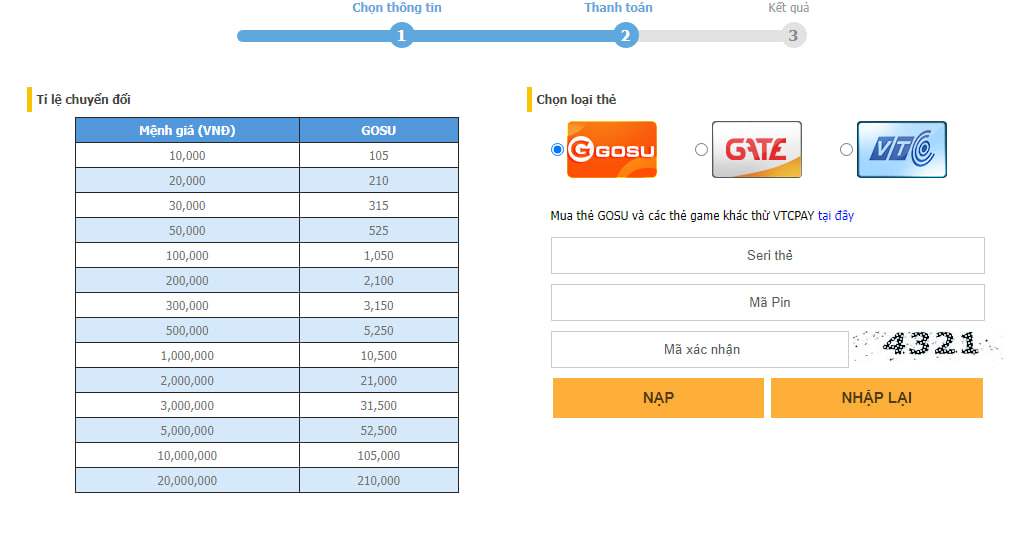Screen dimensions: 1030x543
Task: Click the 'Thanh toán' step label
Action: point(618,8)
